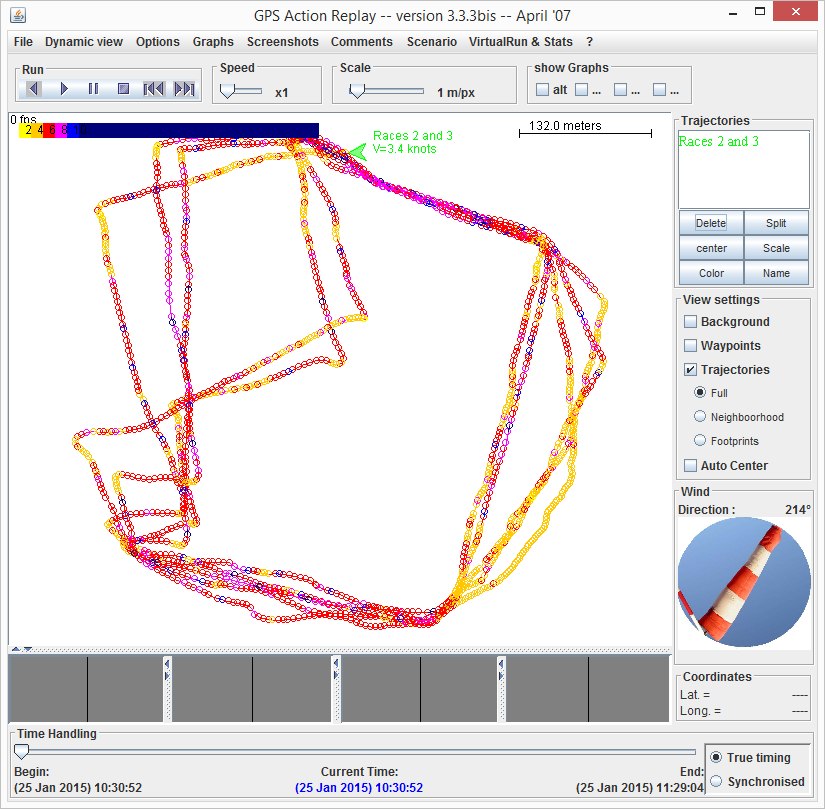Select 'Races 2 and 3' in Trajectories list
The image size is (825, 809).
point(718,141)
